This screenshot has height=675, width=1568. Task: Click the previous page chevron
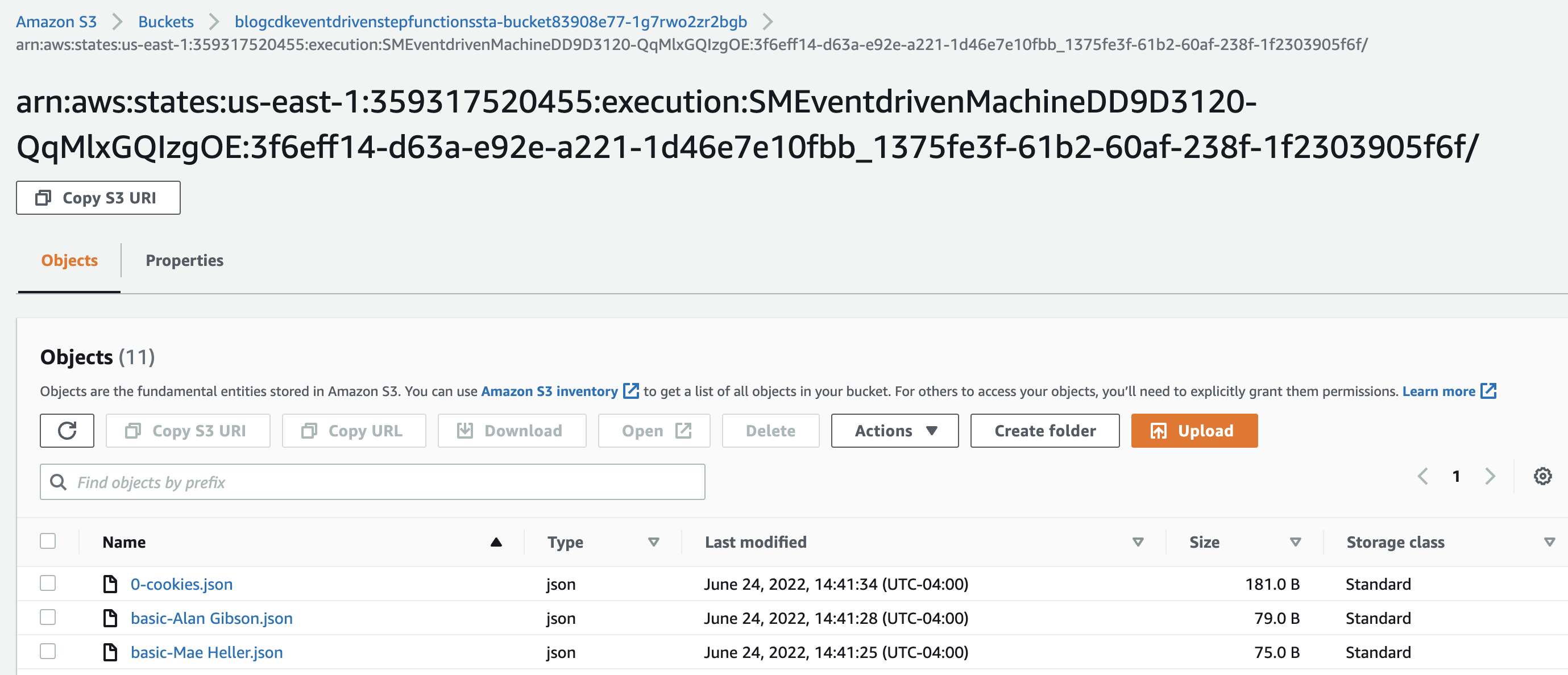pos(1422,476)
